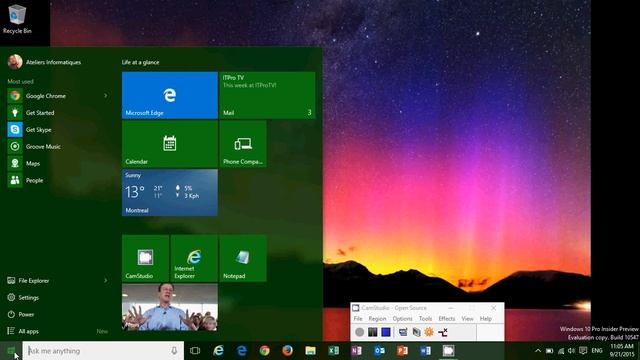
Task: Expand the File Explorer jump list arrow
Action: coord(106,280)
